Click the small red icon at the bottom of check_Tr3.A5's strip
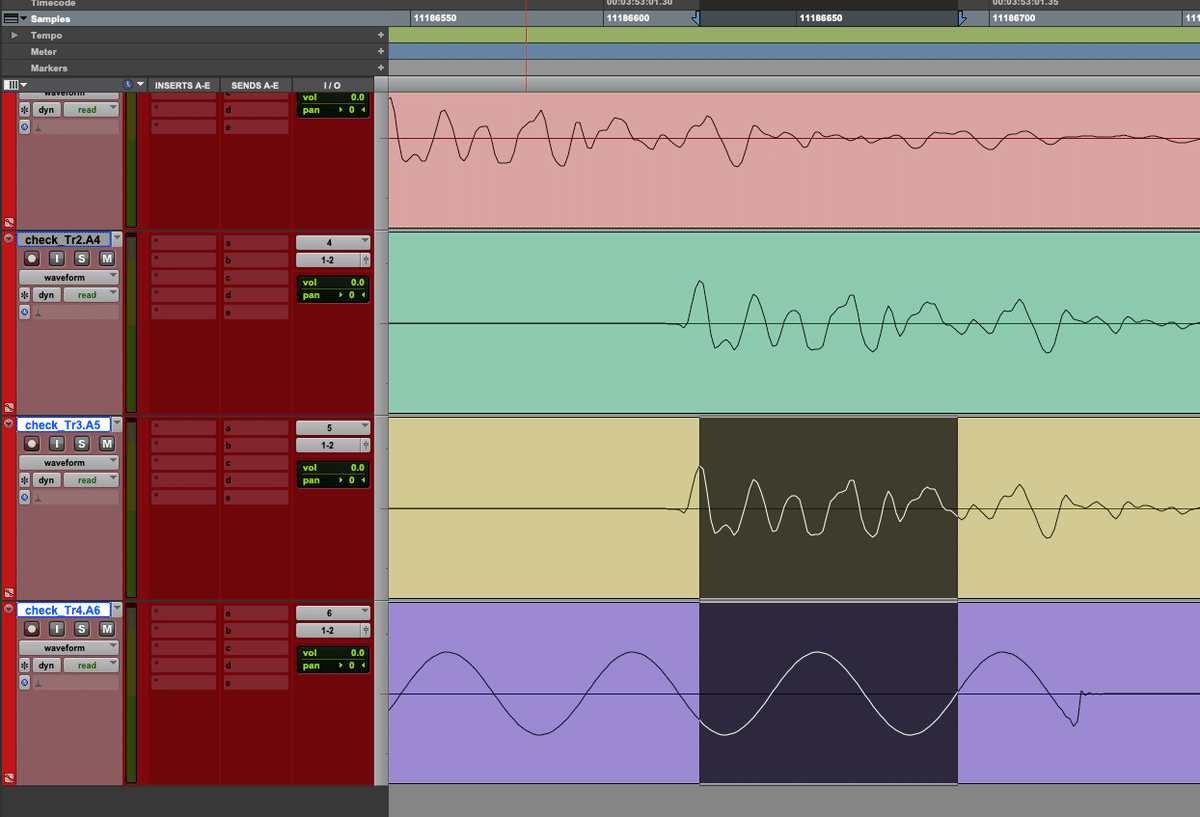 [x=9, y=592]
